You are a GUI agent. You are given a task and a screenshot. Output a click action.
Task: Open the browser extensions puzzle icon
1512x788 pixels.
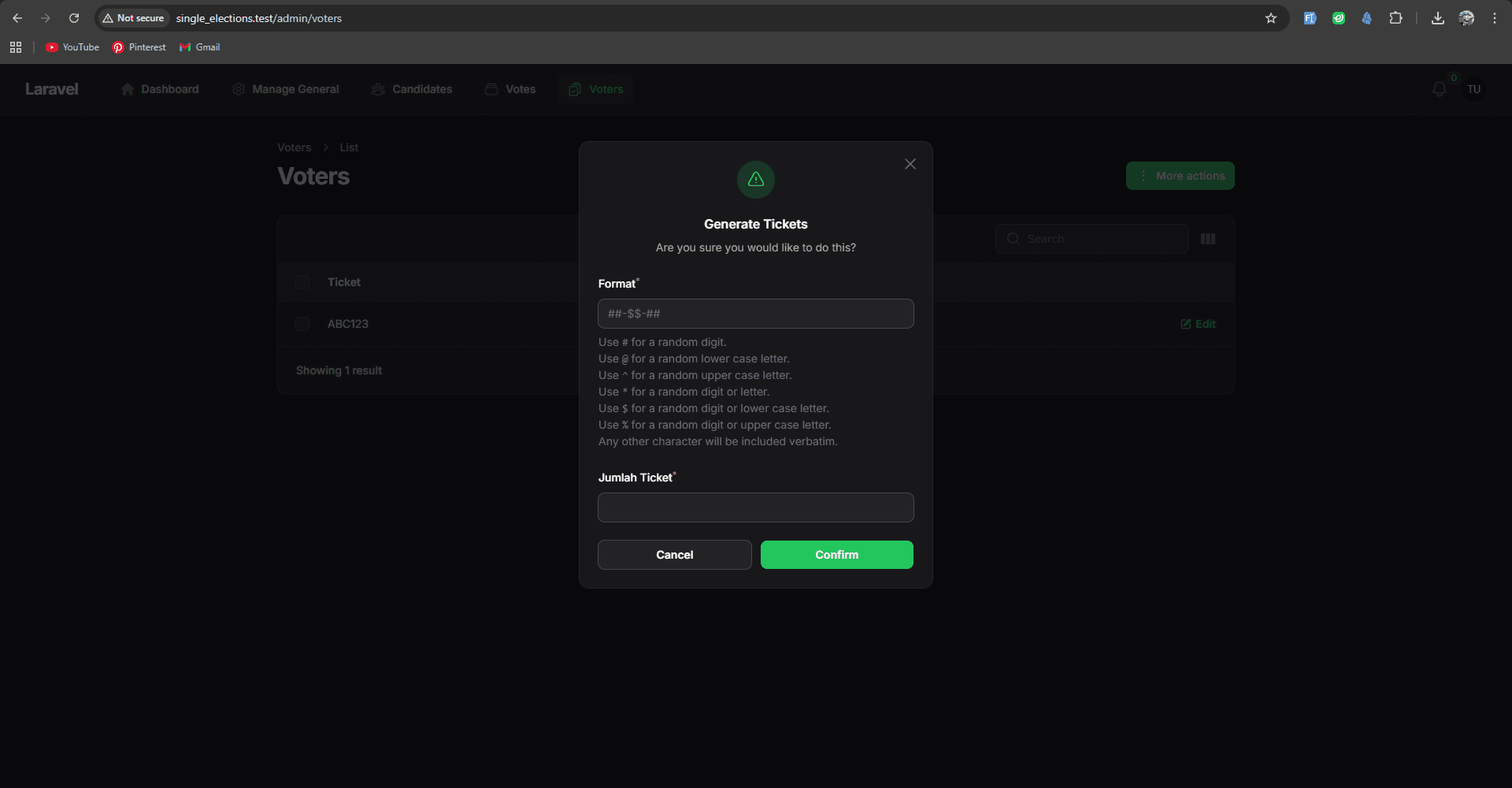click(1395, 18)
